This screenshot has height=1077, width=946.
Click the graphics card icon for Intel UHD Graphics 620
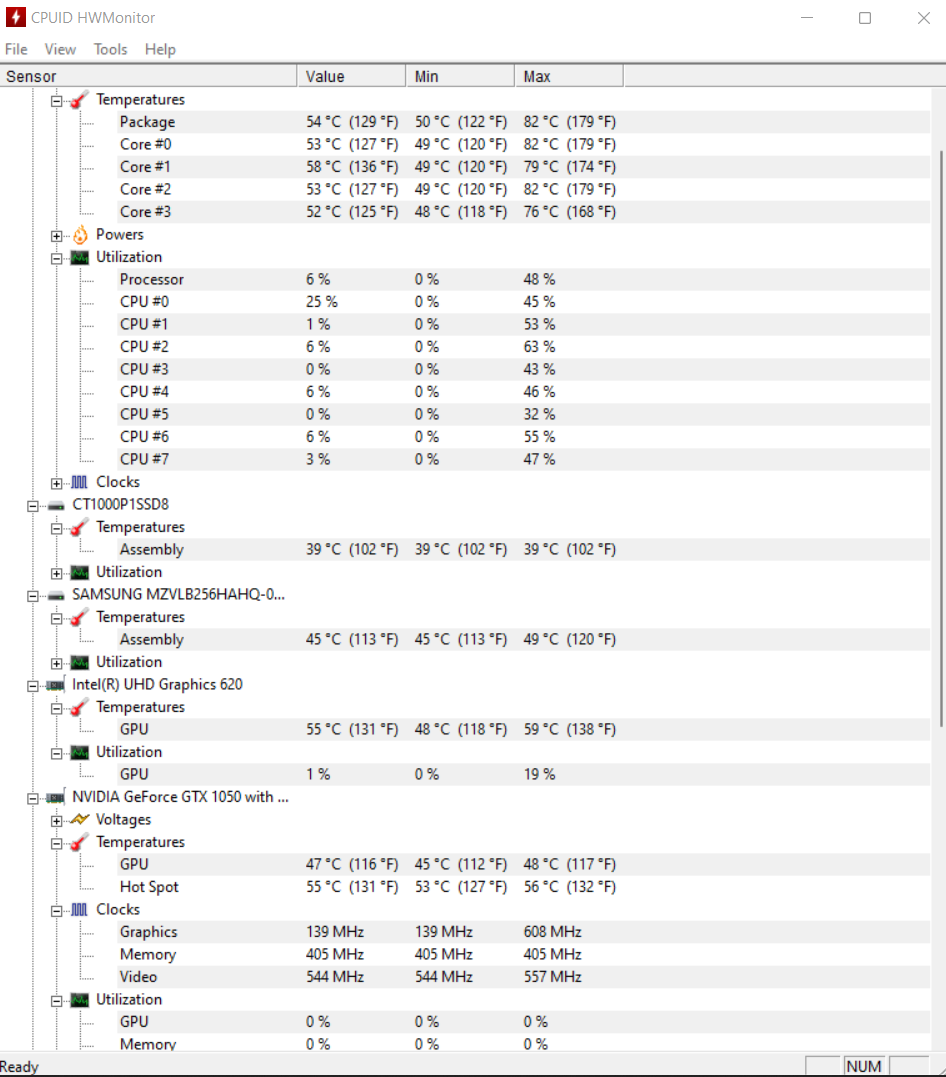point(56,685)
